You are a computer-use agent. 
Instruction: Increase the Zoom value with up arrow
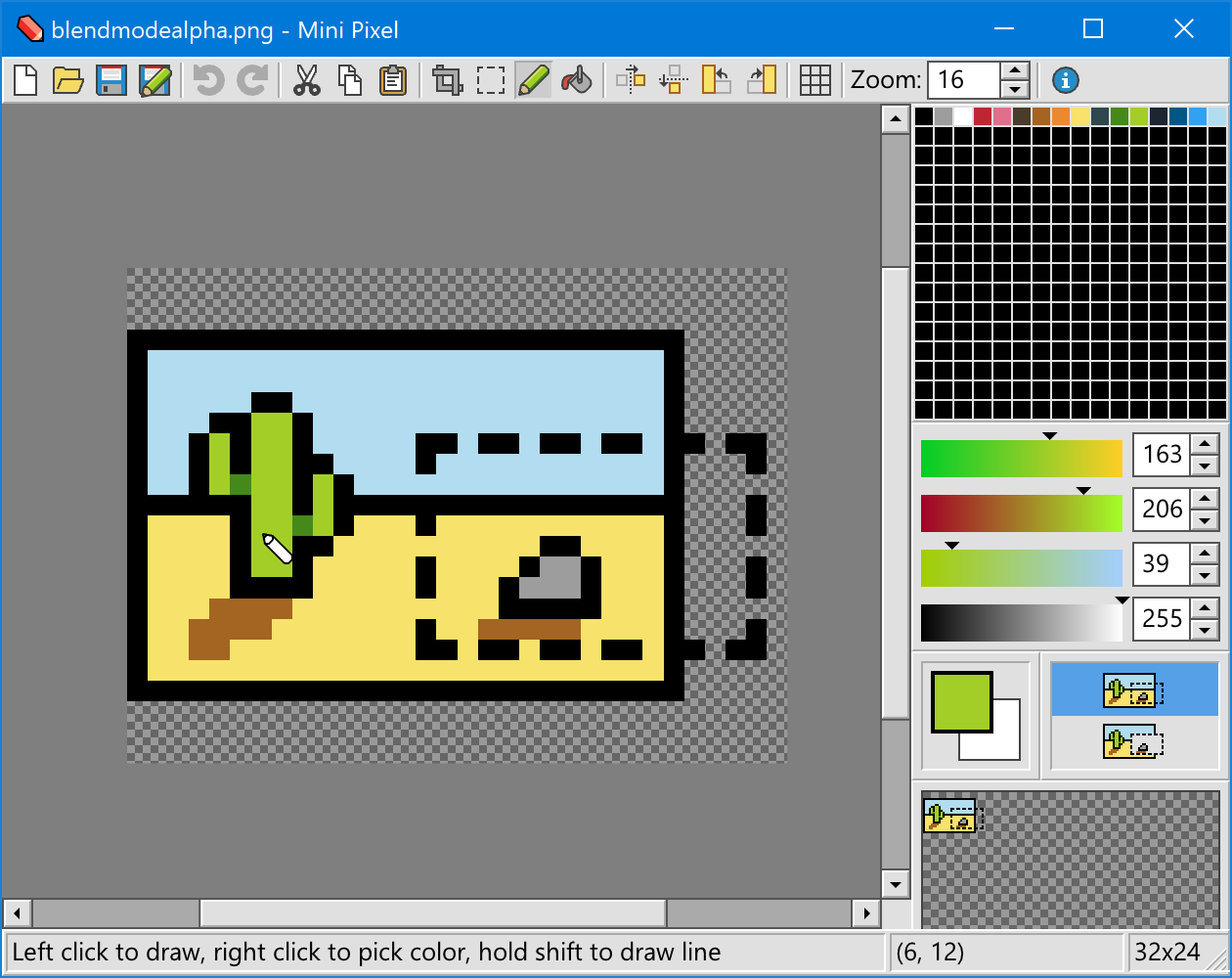coord(1015,70)
